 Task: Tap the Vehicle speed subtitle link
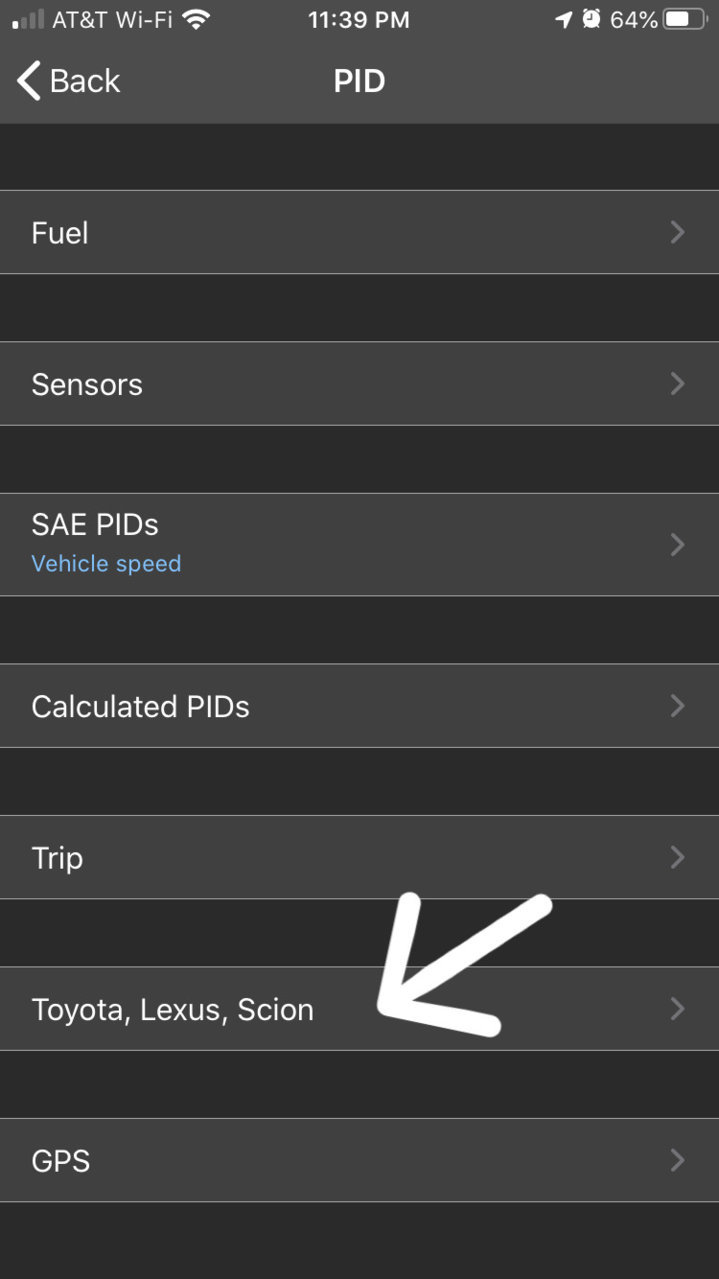pyautogui.click(x=106, y=564)
